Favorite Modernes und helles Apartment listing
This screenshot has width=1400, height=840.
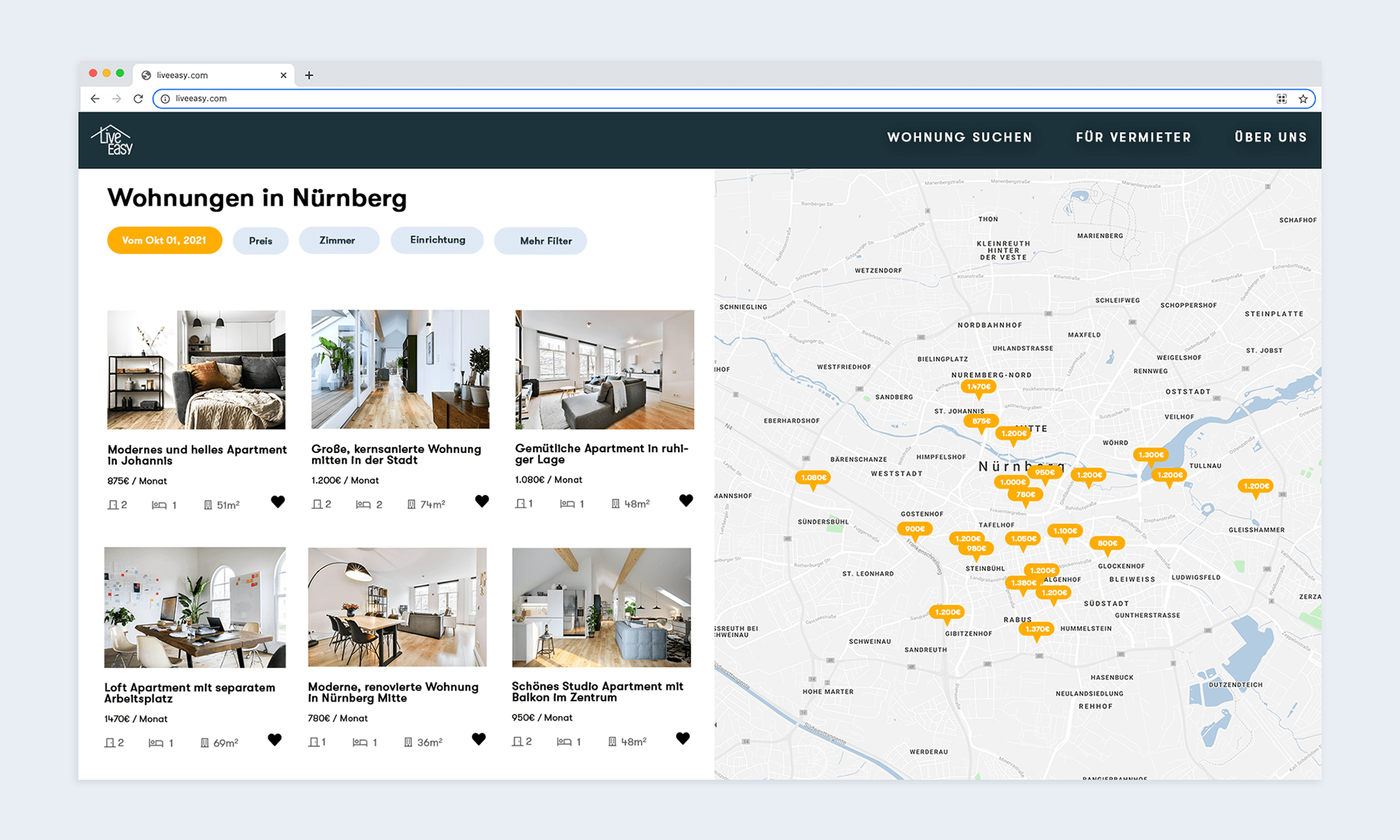(x=278, y=502)
